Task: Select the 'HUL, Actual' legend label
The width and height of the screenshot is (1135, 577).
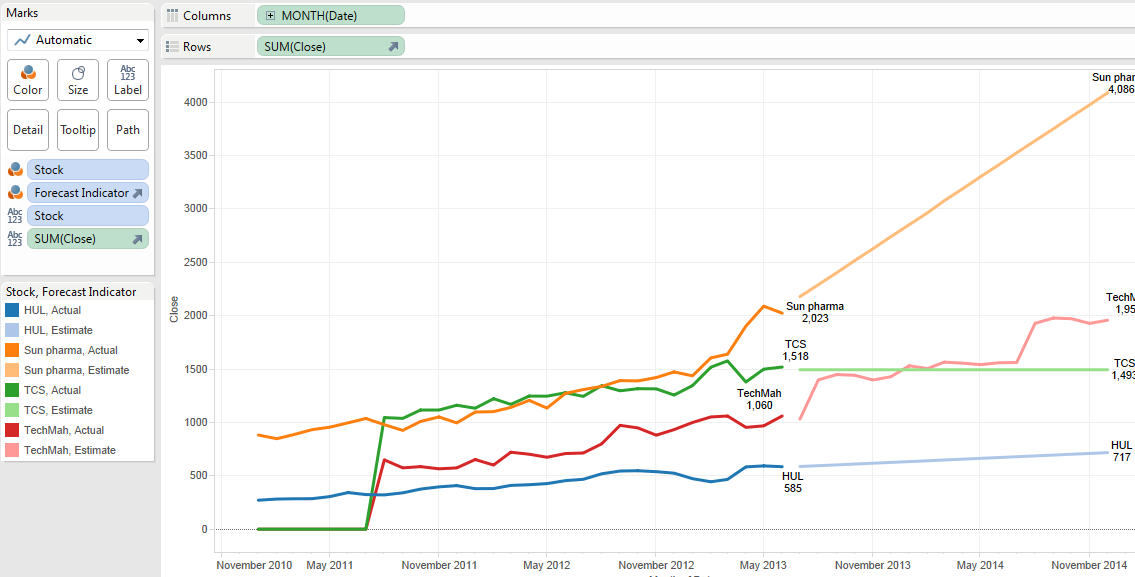Action: coord(52,310)
